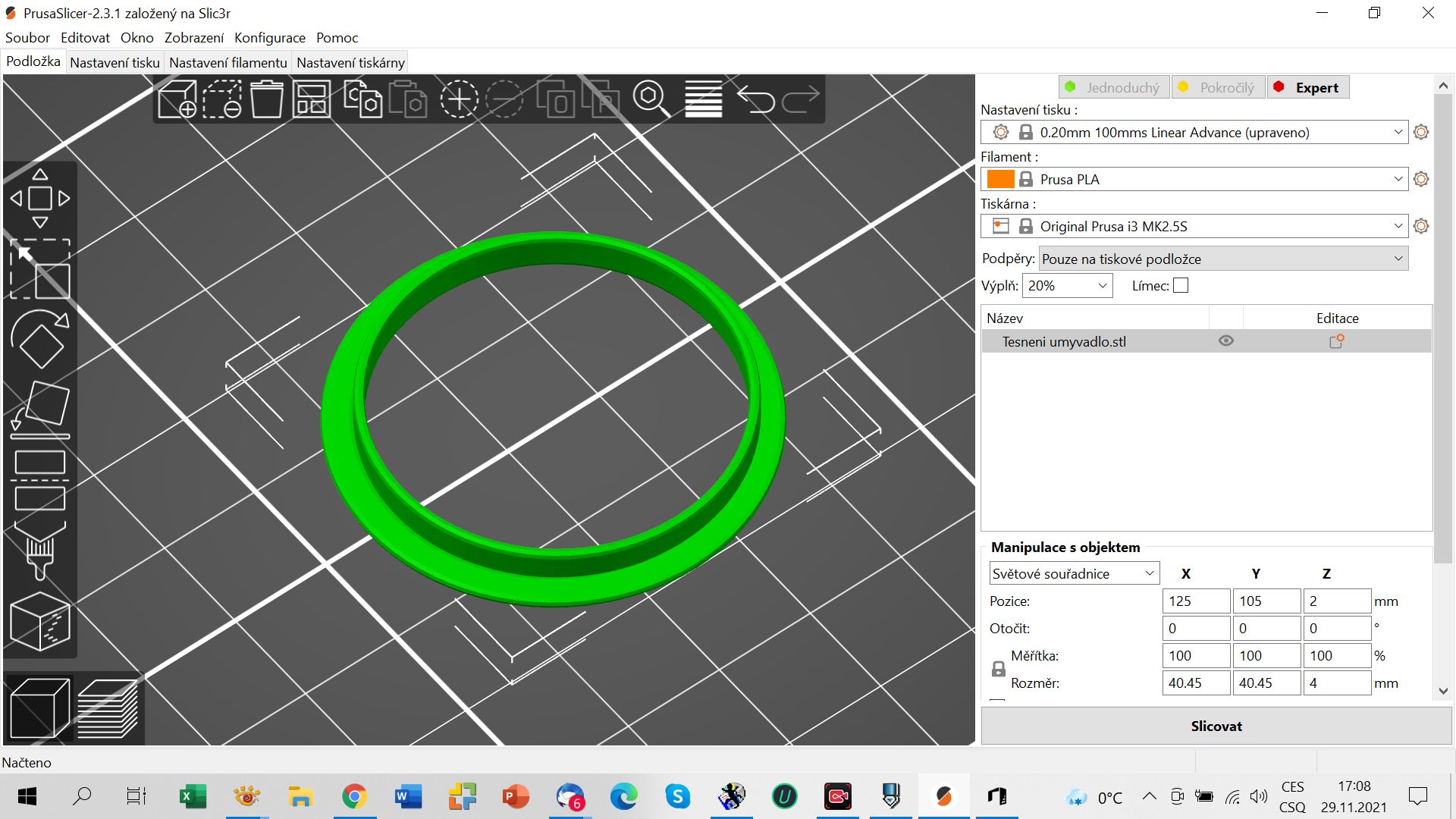Switch to sliced layers preview view
Viewport: 1456px width, 819px height.
[108, 709]
